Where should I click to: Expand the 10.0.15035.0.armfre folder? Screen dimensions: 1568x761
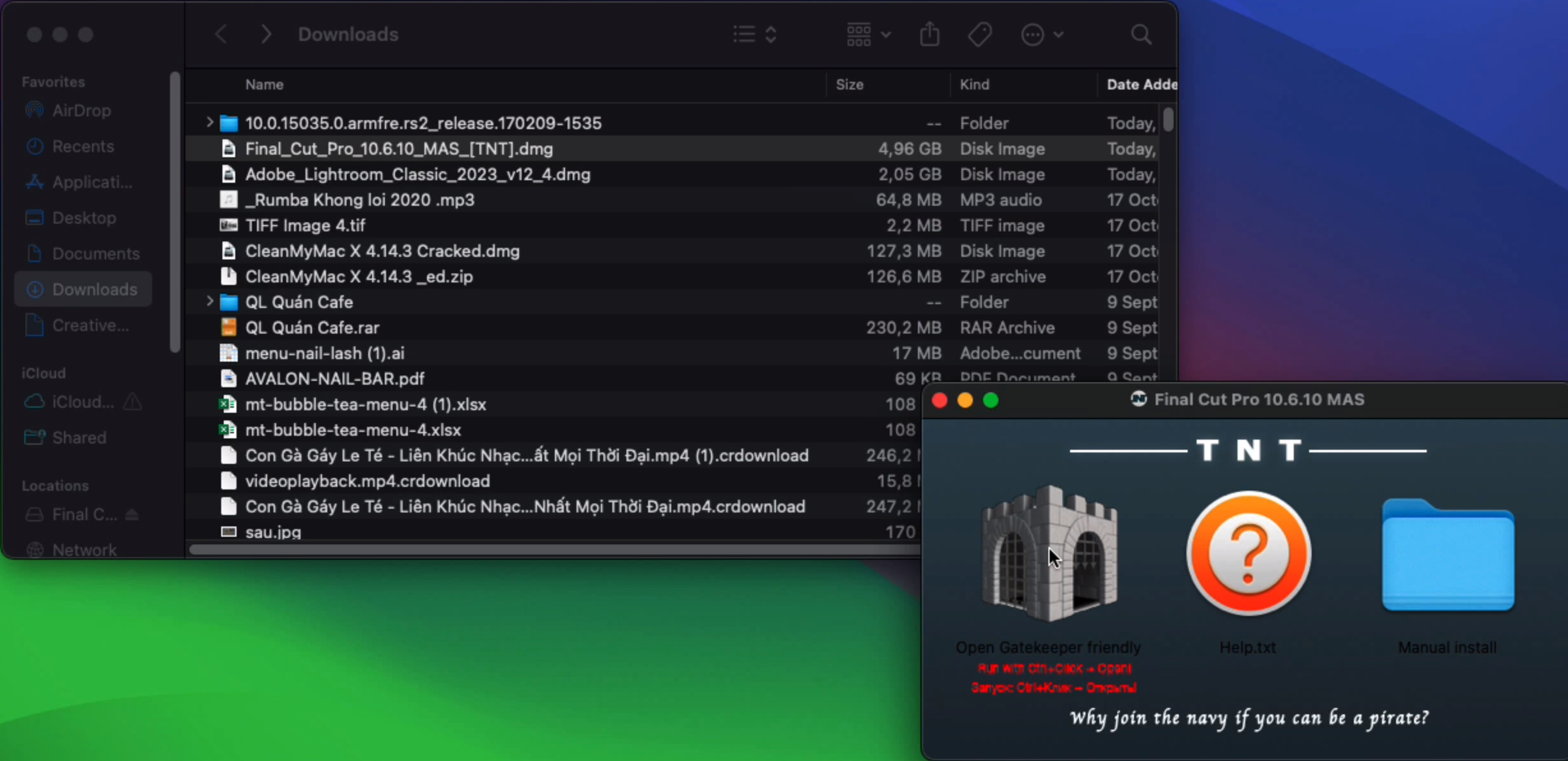tap(209, 122)
